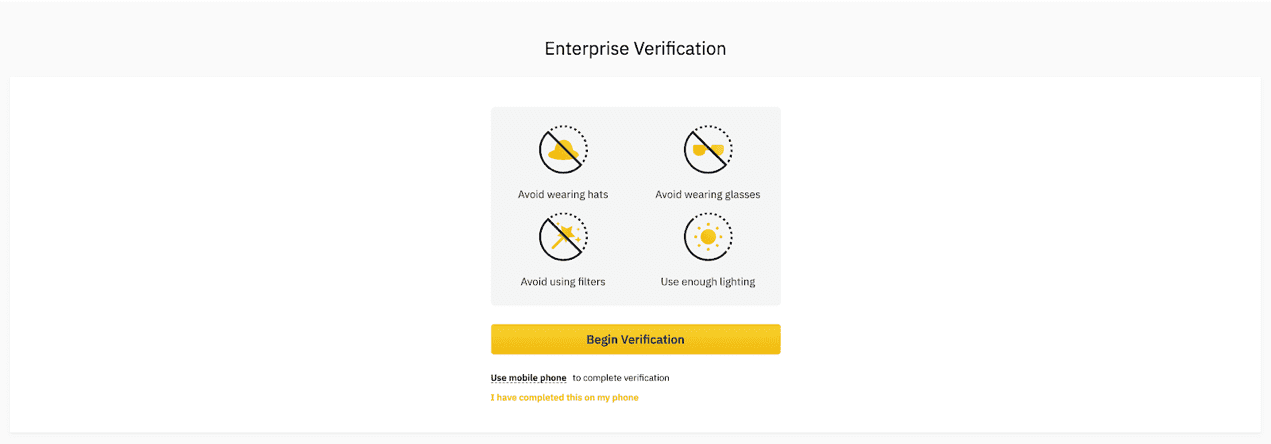
Task: Select the sparkle wand graphic
Action: (x=566, y=238)
